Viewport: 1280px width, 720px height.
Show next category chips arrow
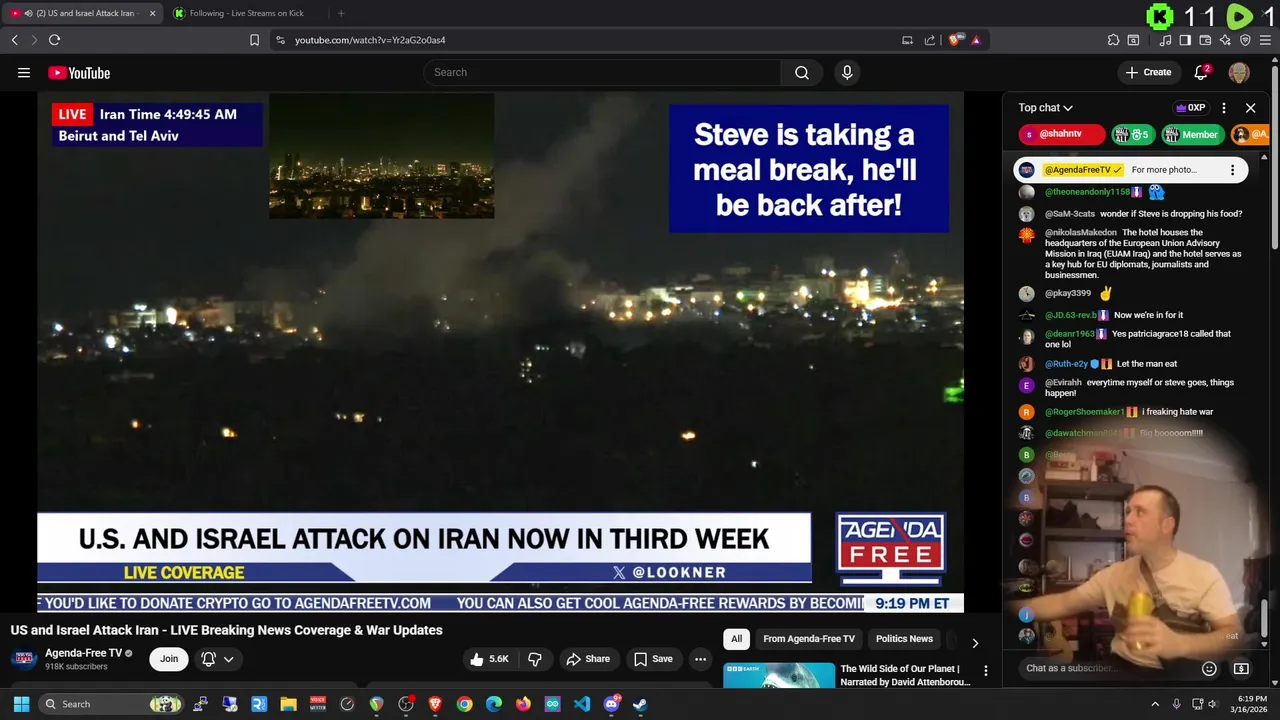[x=975, y=643]
